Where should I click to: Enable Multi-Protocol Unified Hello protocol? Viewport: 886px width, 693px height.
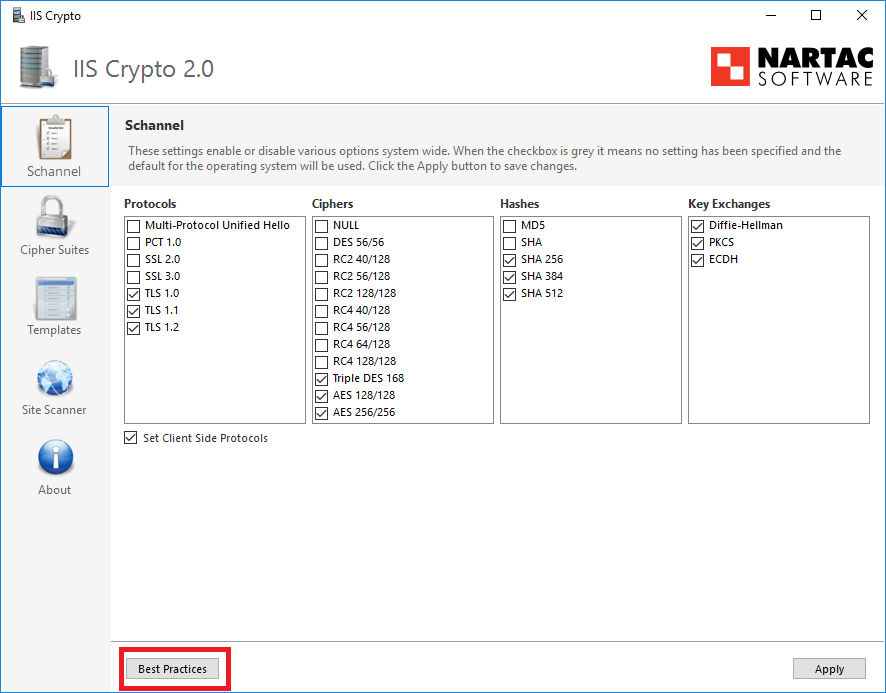click(x=133, y=226)
